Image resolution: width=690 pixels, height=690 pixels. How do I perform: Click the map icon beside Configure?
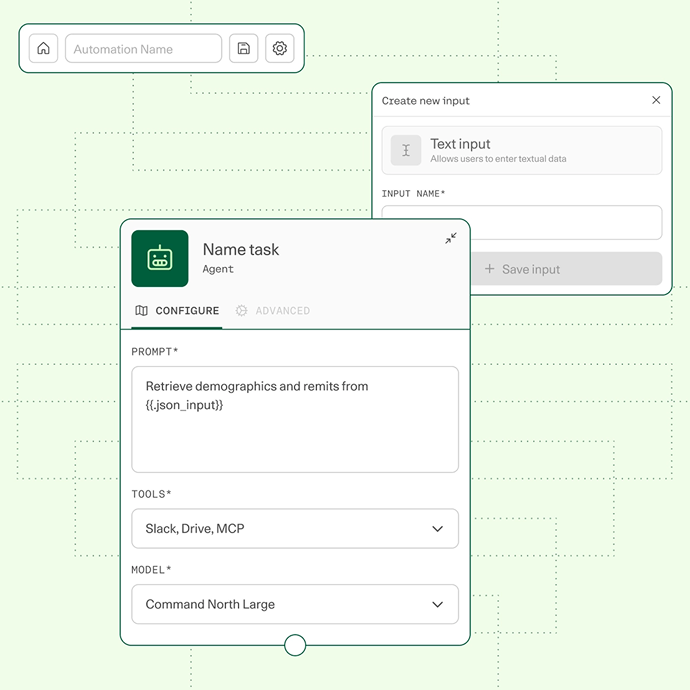[x=141, y=311]
